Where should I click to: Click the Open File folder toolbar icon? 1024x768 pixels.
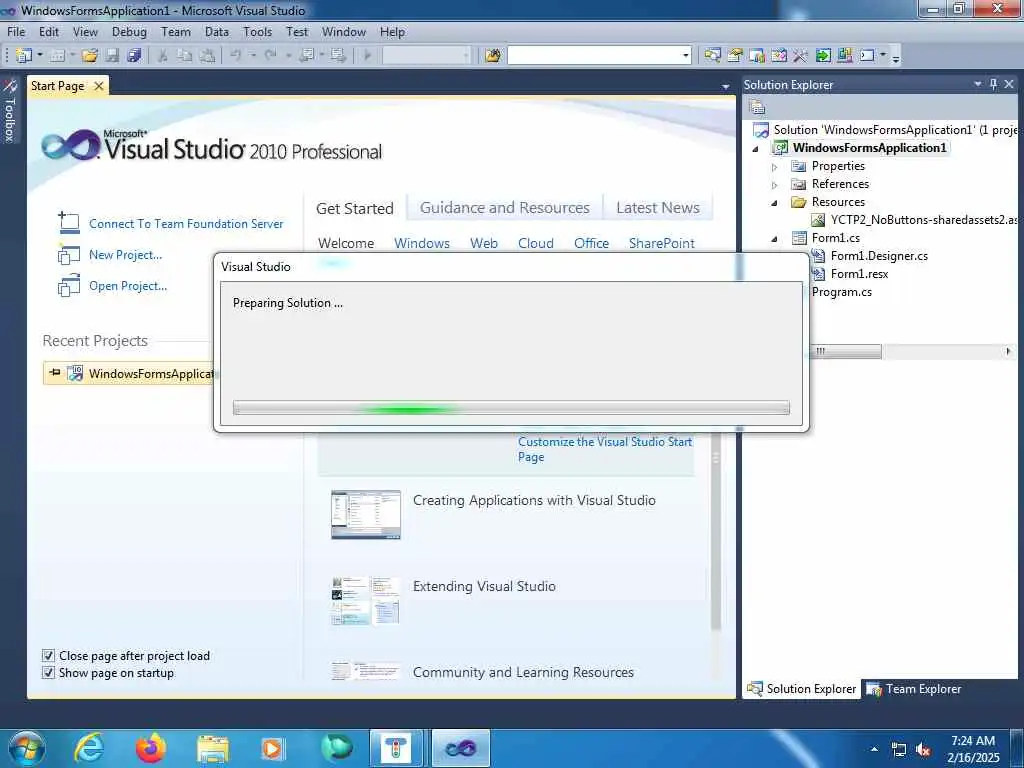click(x=89, y=56)
